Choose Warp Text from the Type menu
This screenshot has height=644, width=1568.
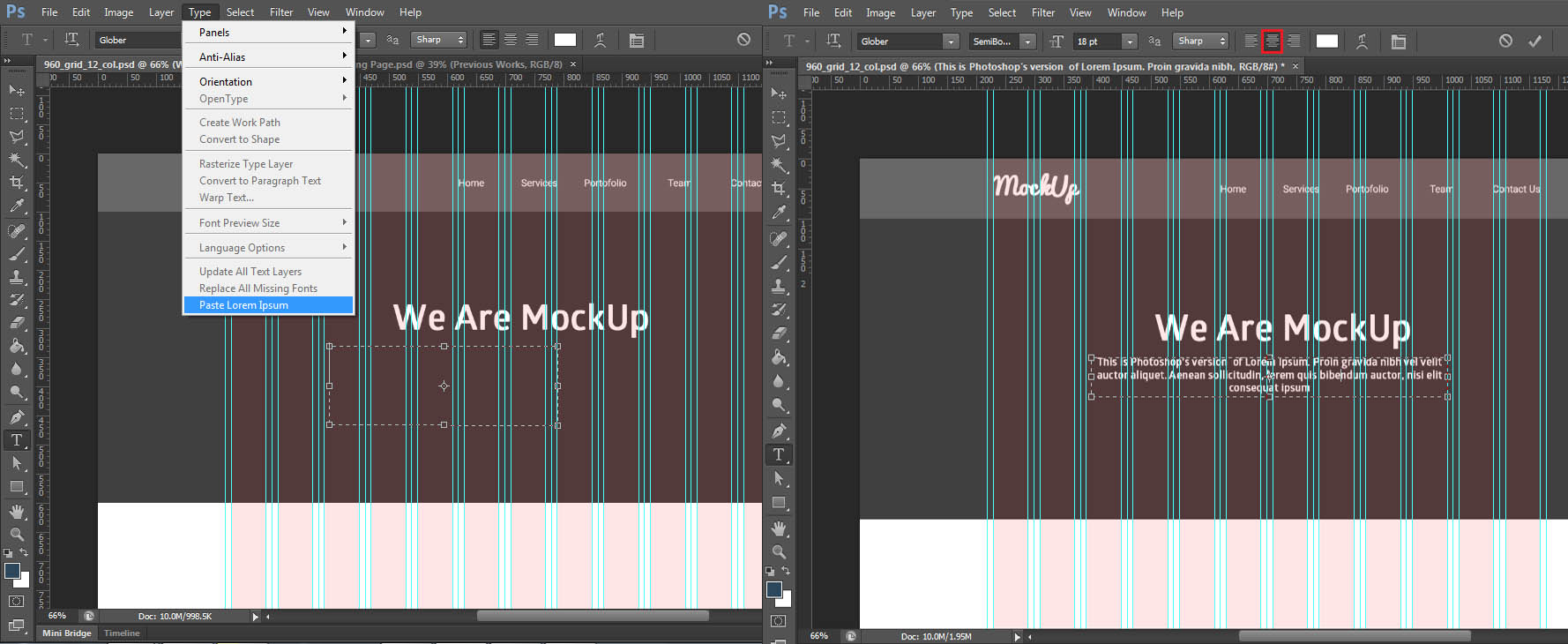tap(226, 198)
